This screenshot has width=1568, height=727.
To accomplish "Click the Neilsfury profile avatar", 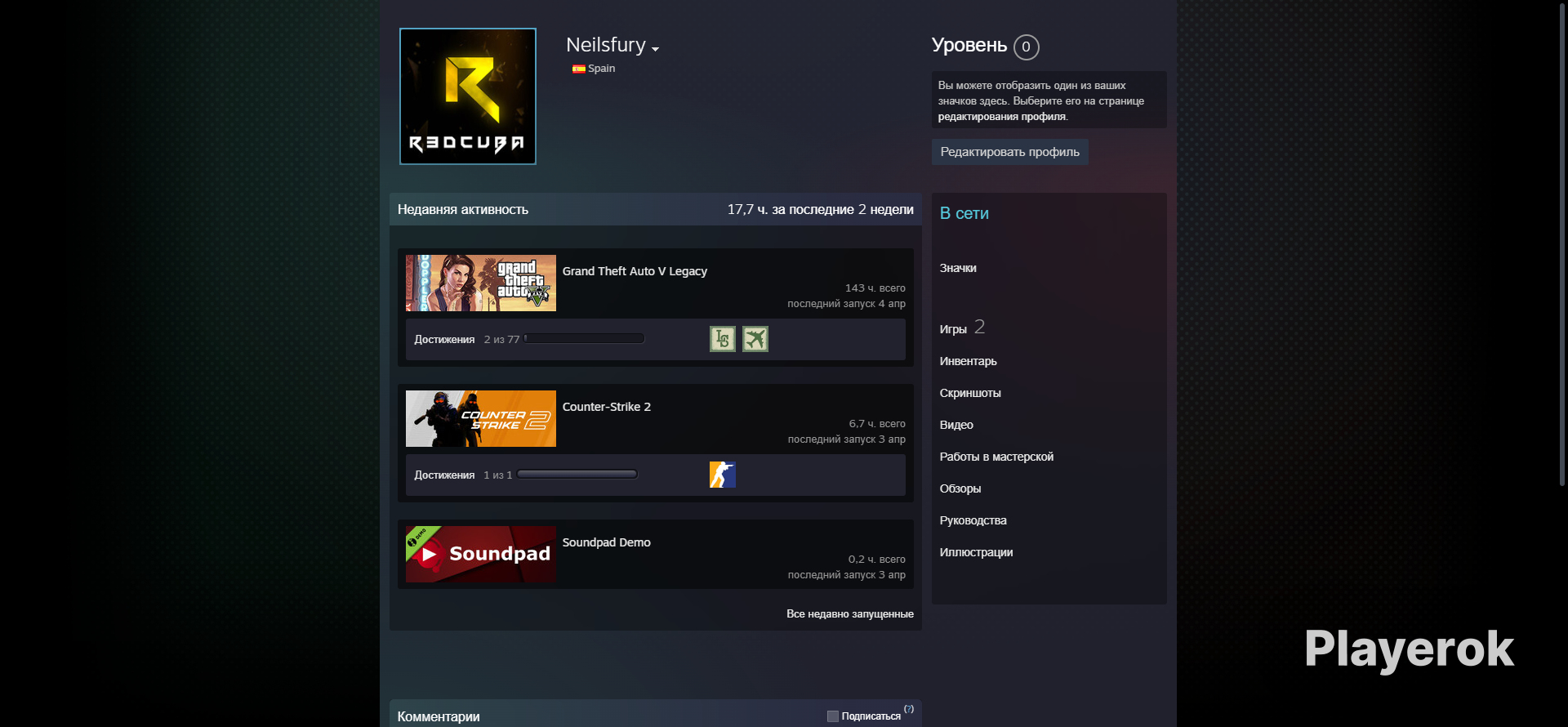I will [x=468, y=96].
